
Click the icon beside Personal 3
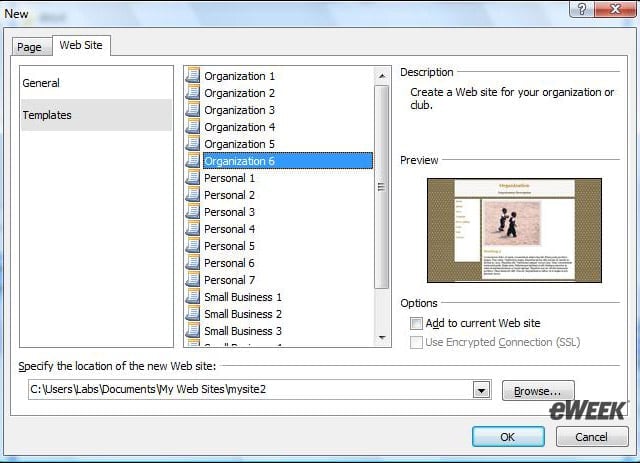tap(193, 211)
